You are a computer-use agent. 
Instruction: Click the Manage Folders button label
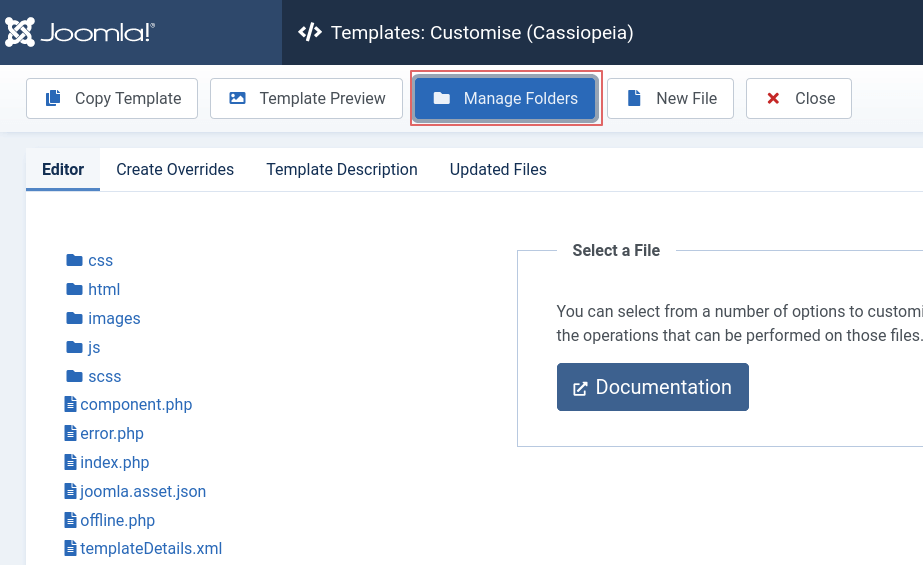(520, 98)
